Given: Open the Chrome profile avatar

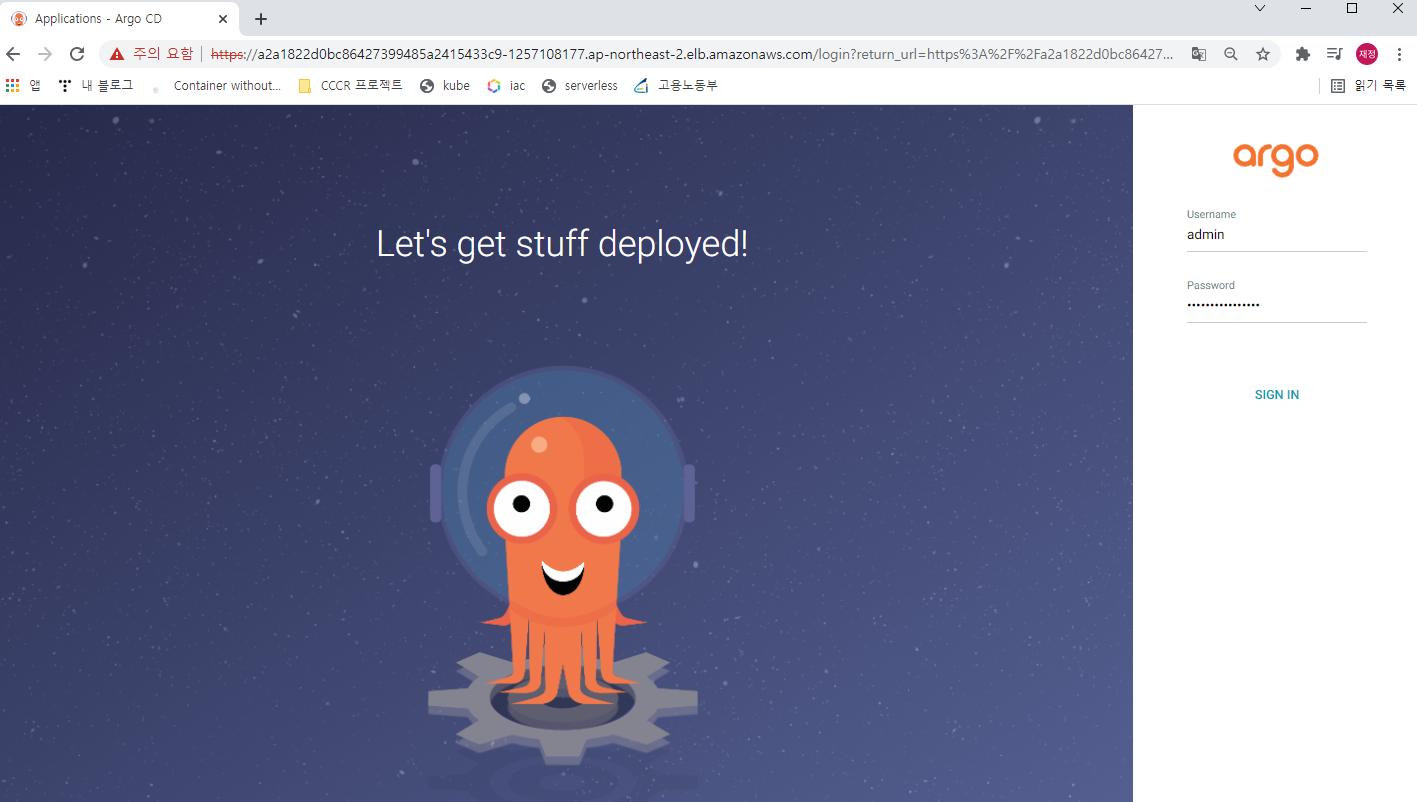Looking at the screenshot, I should tap(1367, 54).
